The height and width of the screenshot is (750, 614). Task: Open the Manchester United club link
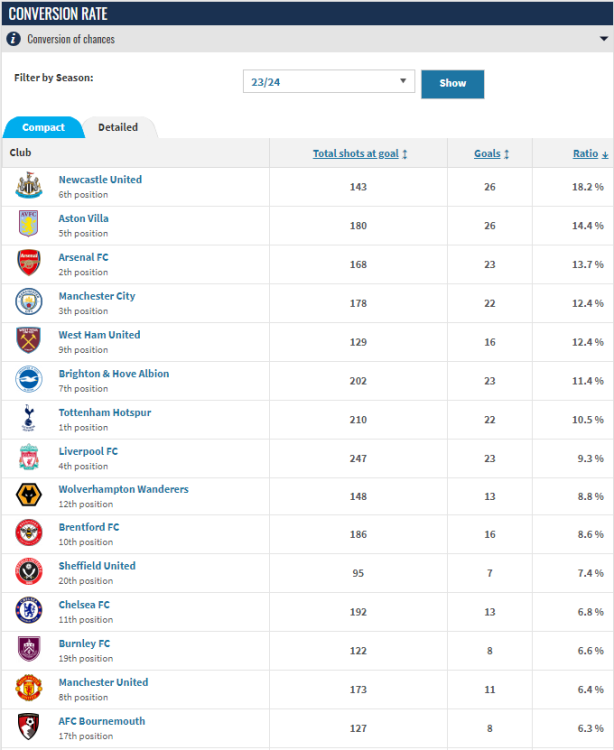103,682
